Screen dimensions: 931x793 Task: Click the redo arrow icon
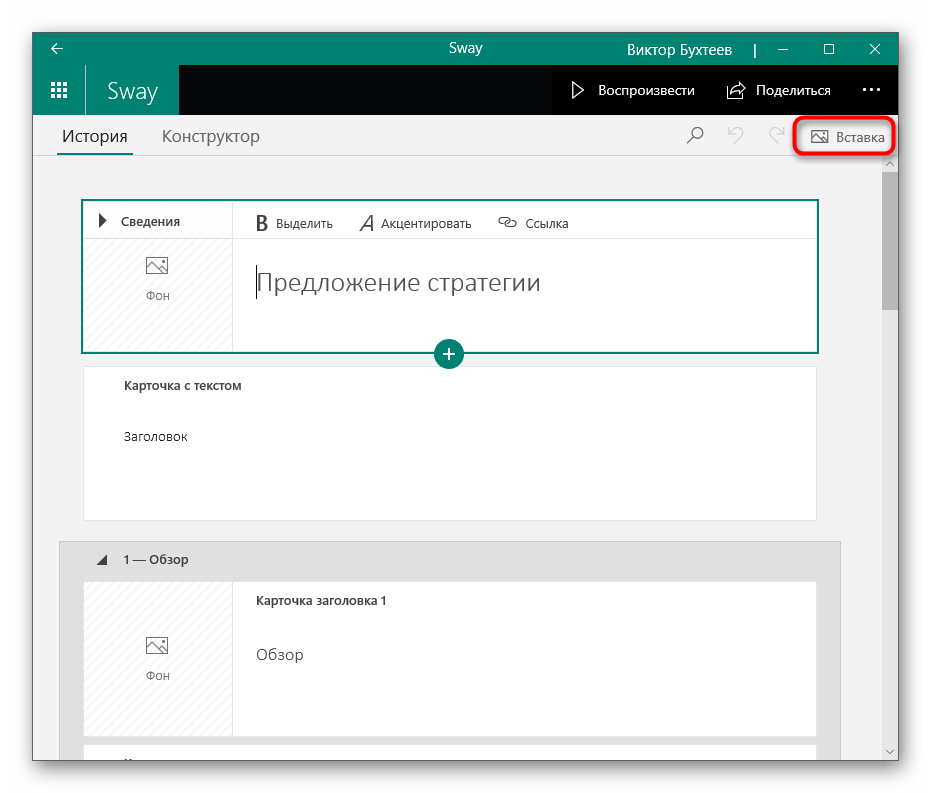(775, 136)
